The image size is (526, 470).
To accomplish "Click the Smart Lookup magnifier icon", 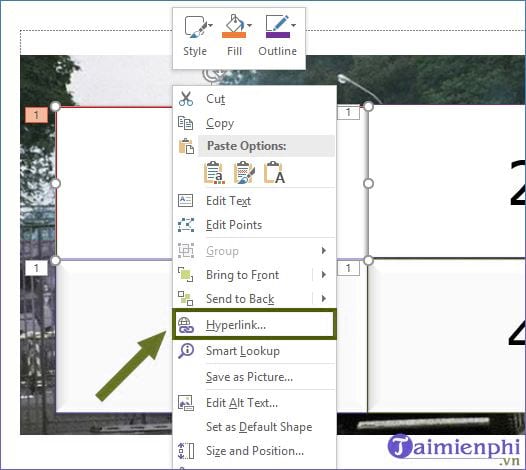I will pyautogui.click(x=186, y=351).
